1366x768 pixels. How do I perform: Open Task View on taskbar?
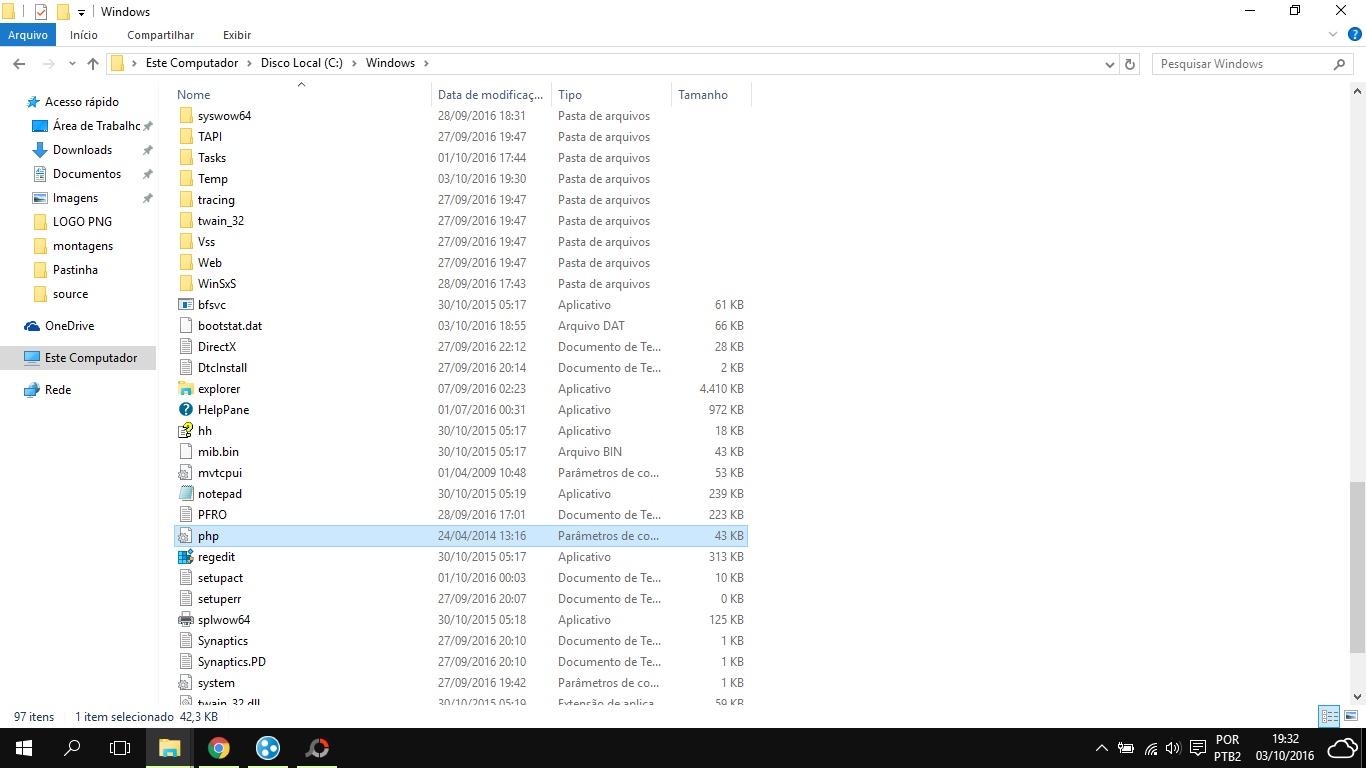(x=120, y=748)
